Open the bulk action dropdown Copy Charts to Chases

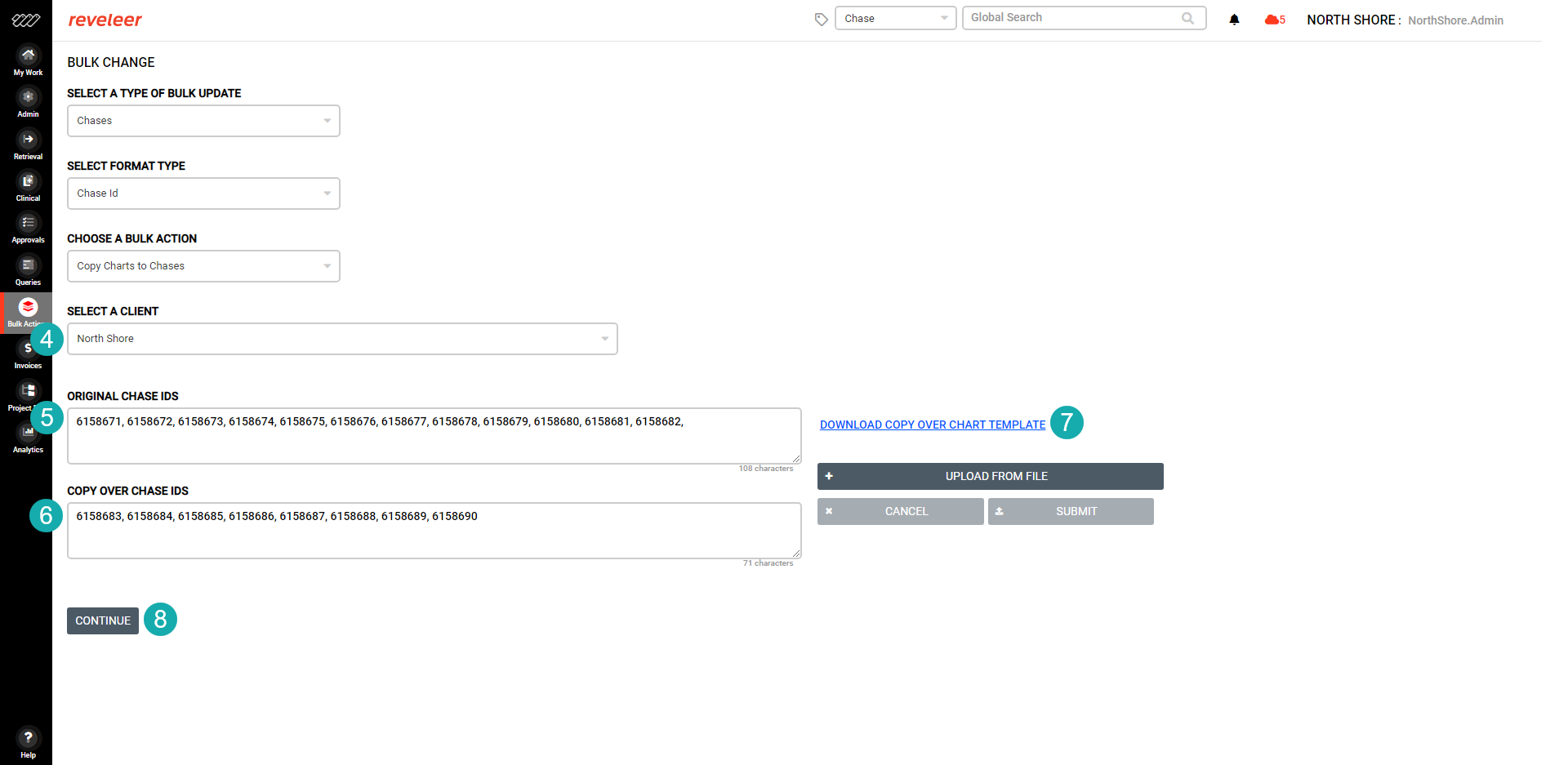click(x=203, y=266)
